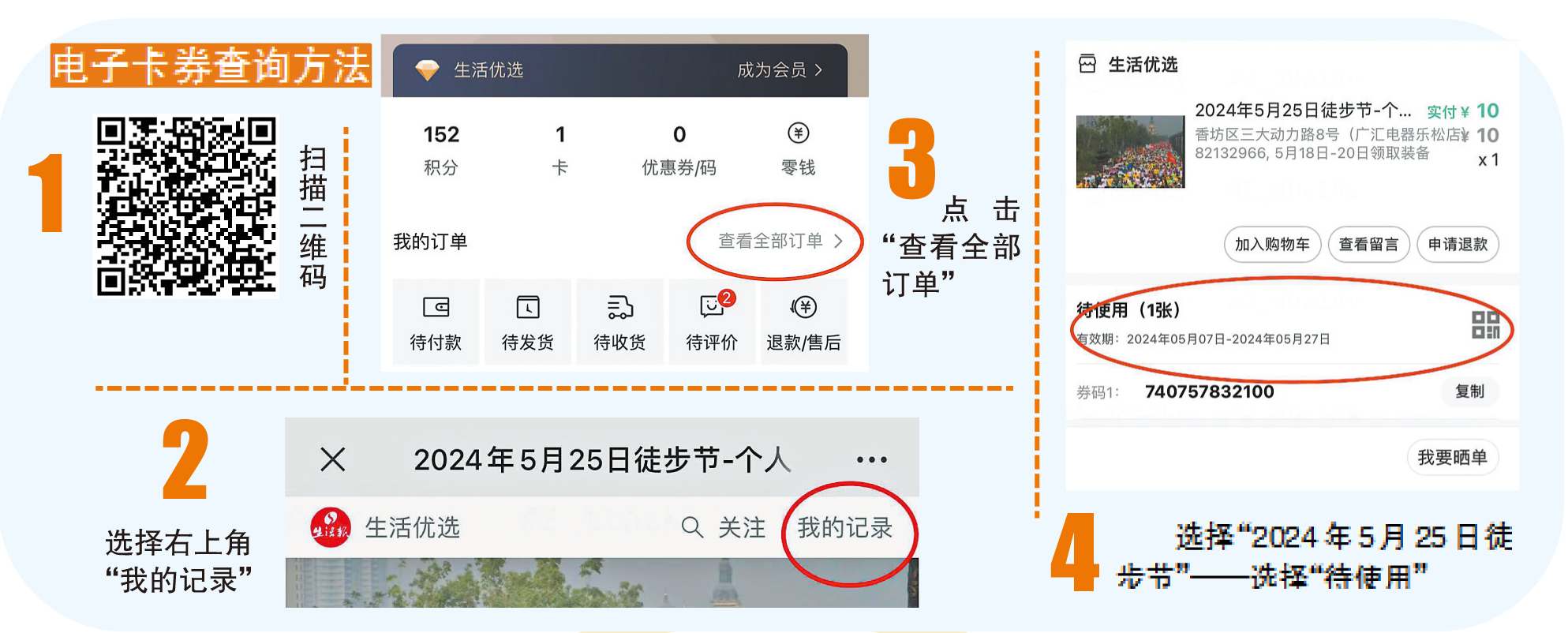Tap the 待付款 wallet icon
This screenshot has height=633, width=1568.
[x=436, y=307]
